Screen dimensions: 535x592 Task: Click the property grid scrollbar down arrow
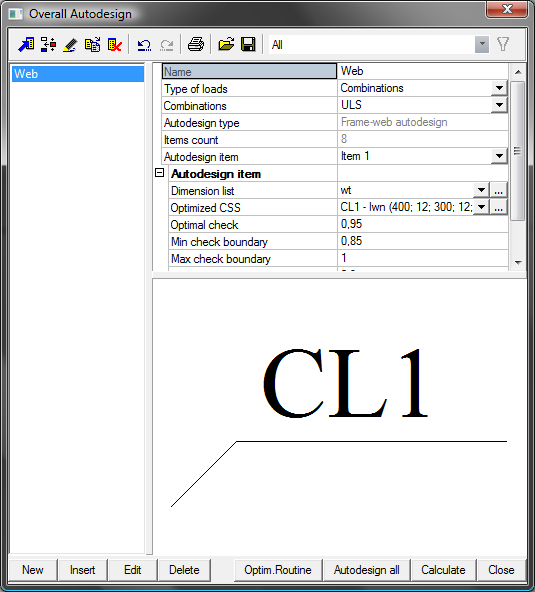tap(518, 262)
